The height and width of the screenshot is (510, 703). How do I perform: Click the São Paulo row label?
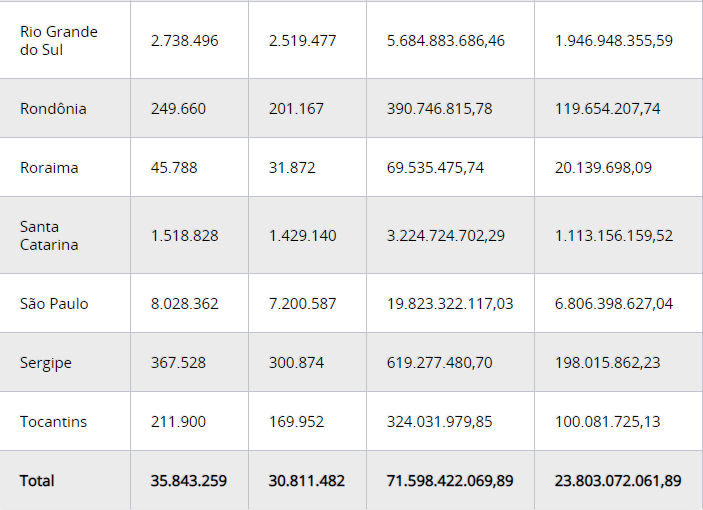coord(54,304)
